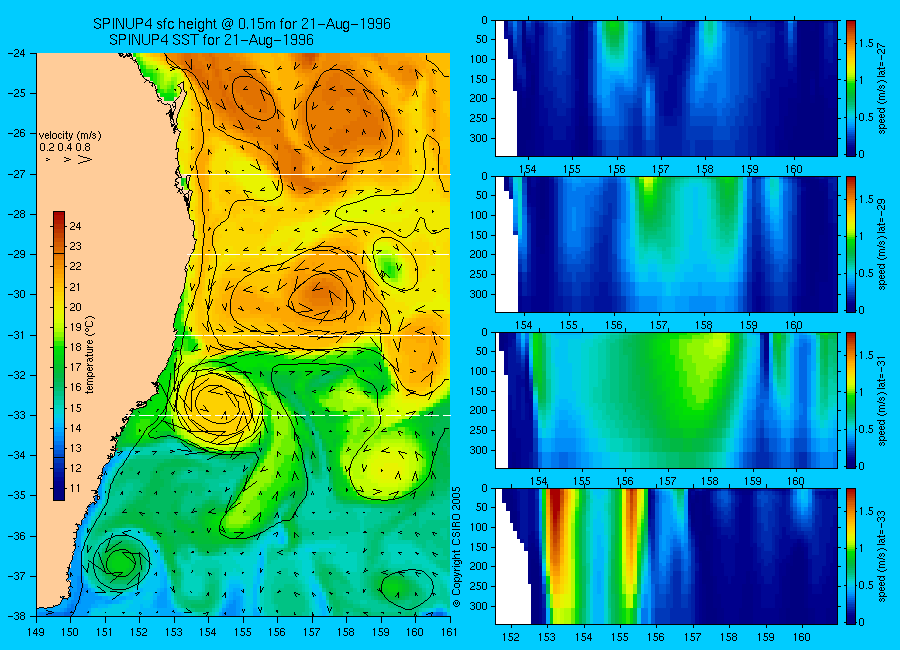Click the 'velocity (m/s)' legend label
Image resolution: width=900 pixels, height=650 pixels.
(69, 136)
